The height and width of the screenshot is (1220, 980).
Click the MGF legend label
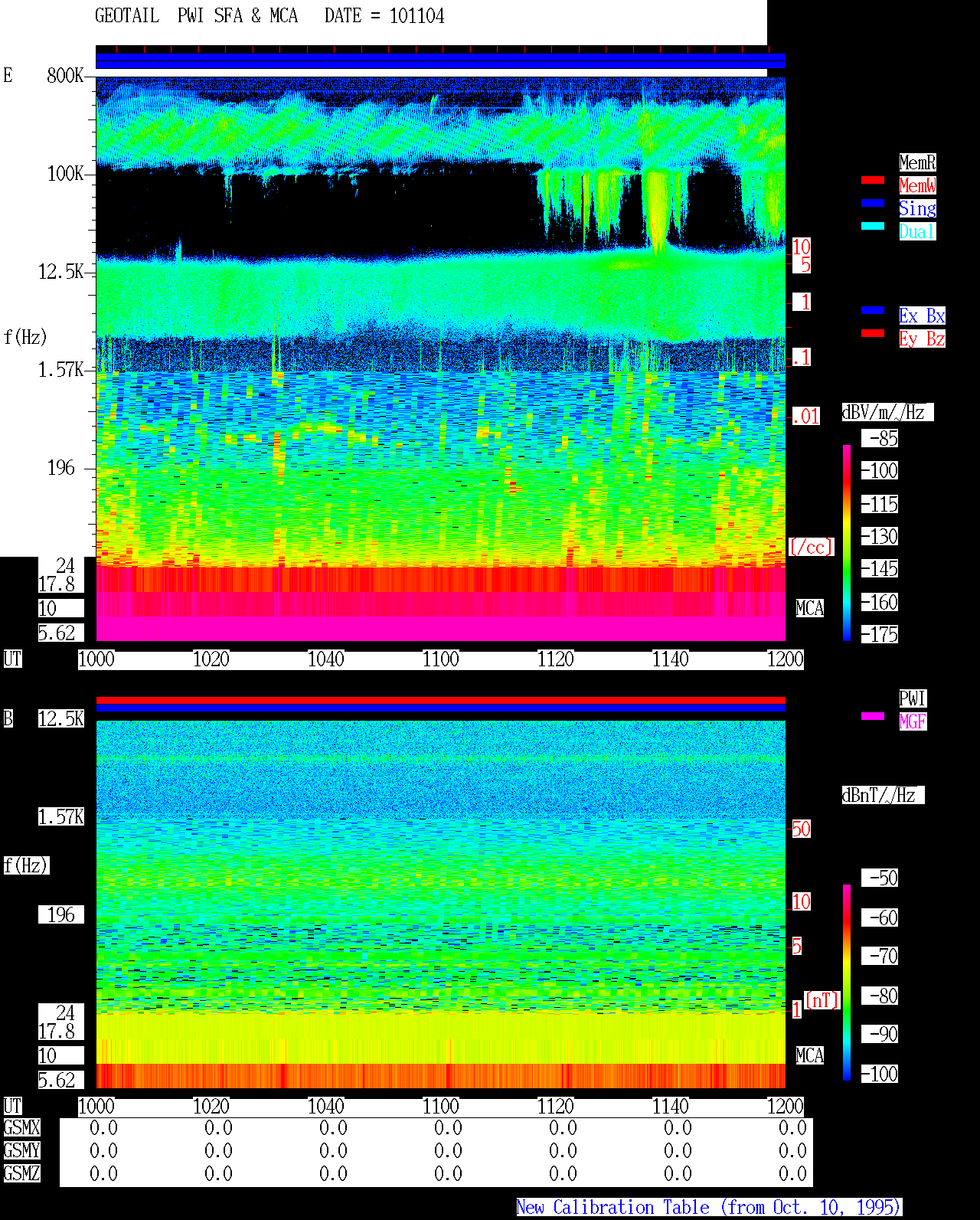point(913,721)
